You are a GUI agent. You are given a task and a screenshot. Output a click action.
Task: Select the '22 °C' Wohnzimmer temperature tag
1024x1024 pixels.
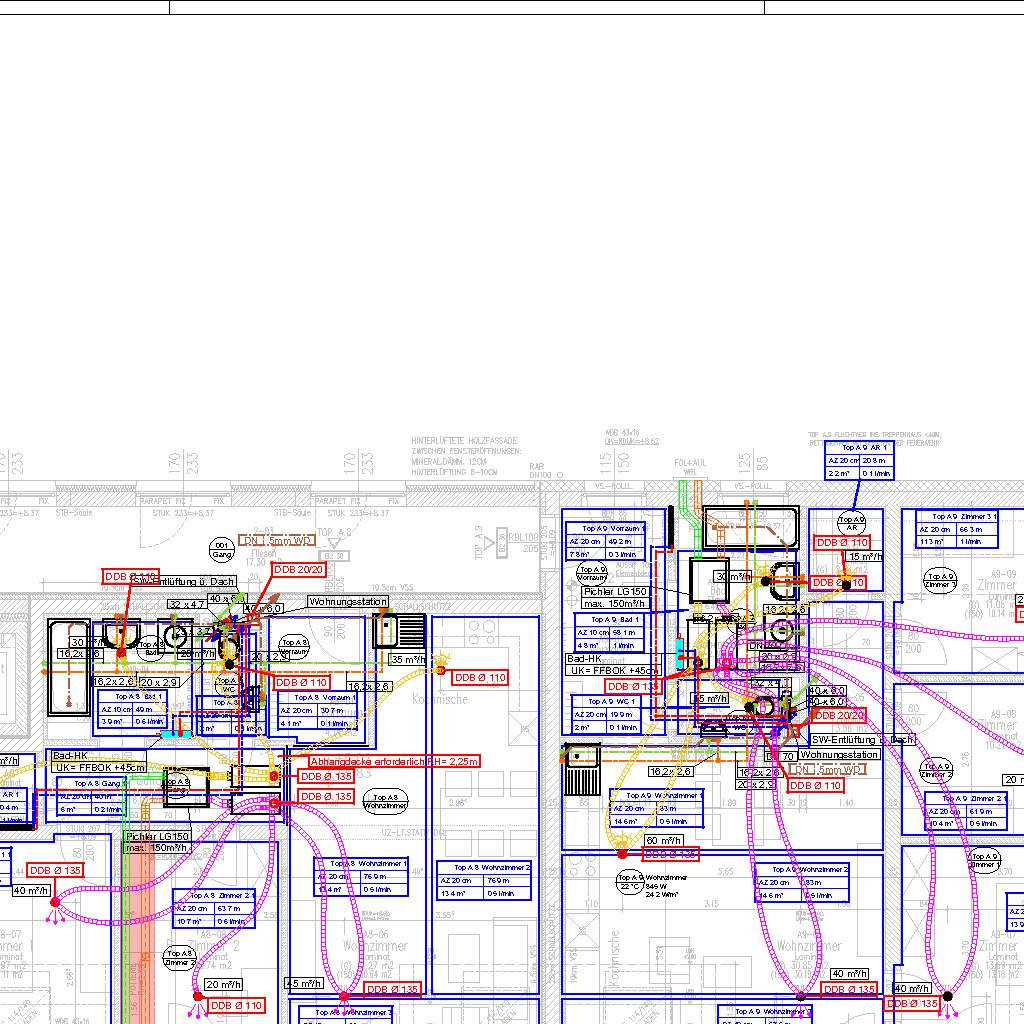[x=630, y=882]
